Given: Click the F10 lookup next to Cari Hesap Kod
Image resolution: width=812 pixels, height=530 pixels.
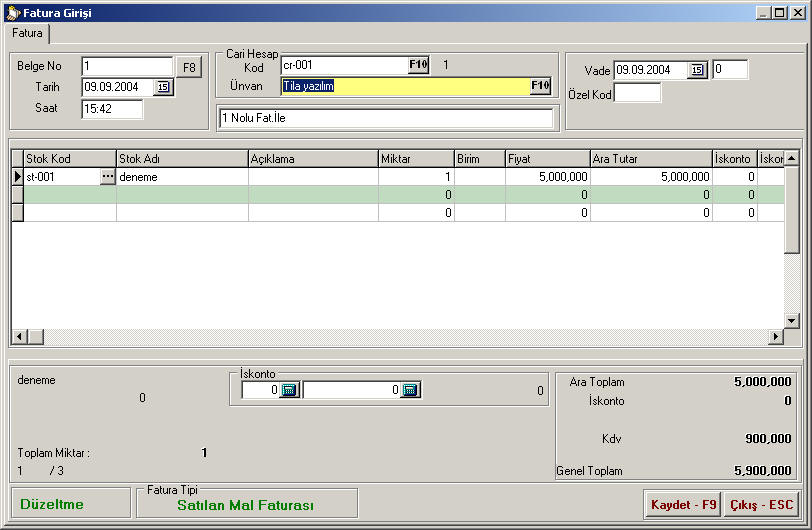Looking at the screenshot, I should coord(418,65).
